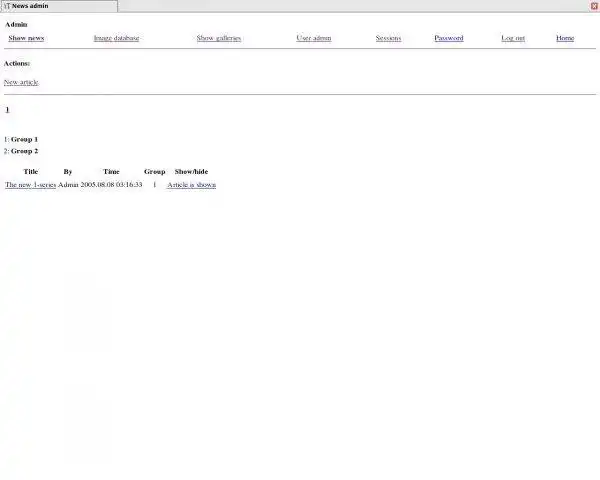The height and width of the screenshot is (480, 600).
Task: Close the News admin window
Action: click(x=594, y=6)
